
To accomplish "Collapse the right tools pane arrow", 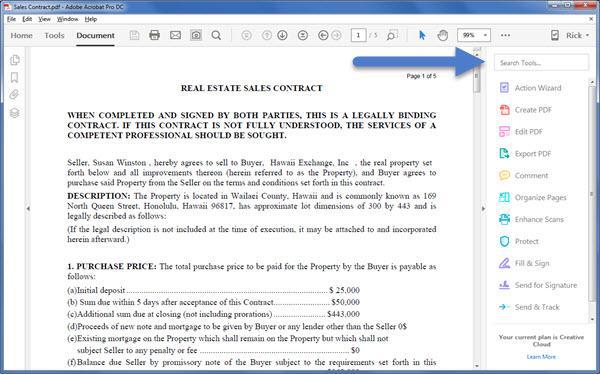I will pos(483,209).
